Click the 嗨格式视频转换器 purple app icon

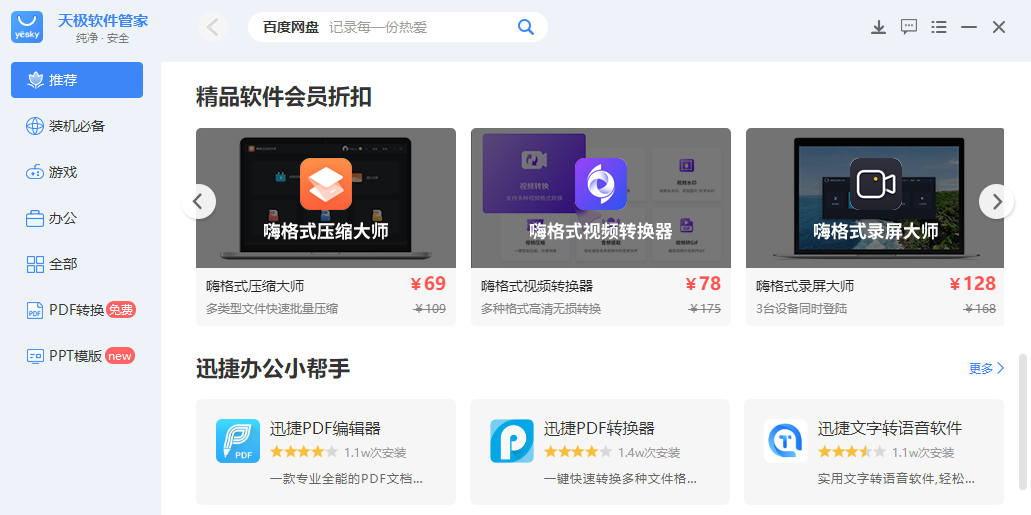(601, 184)
